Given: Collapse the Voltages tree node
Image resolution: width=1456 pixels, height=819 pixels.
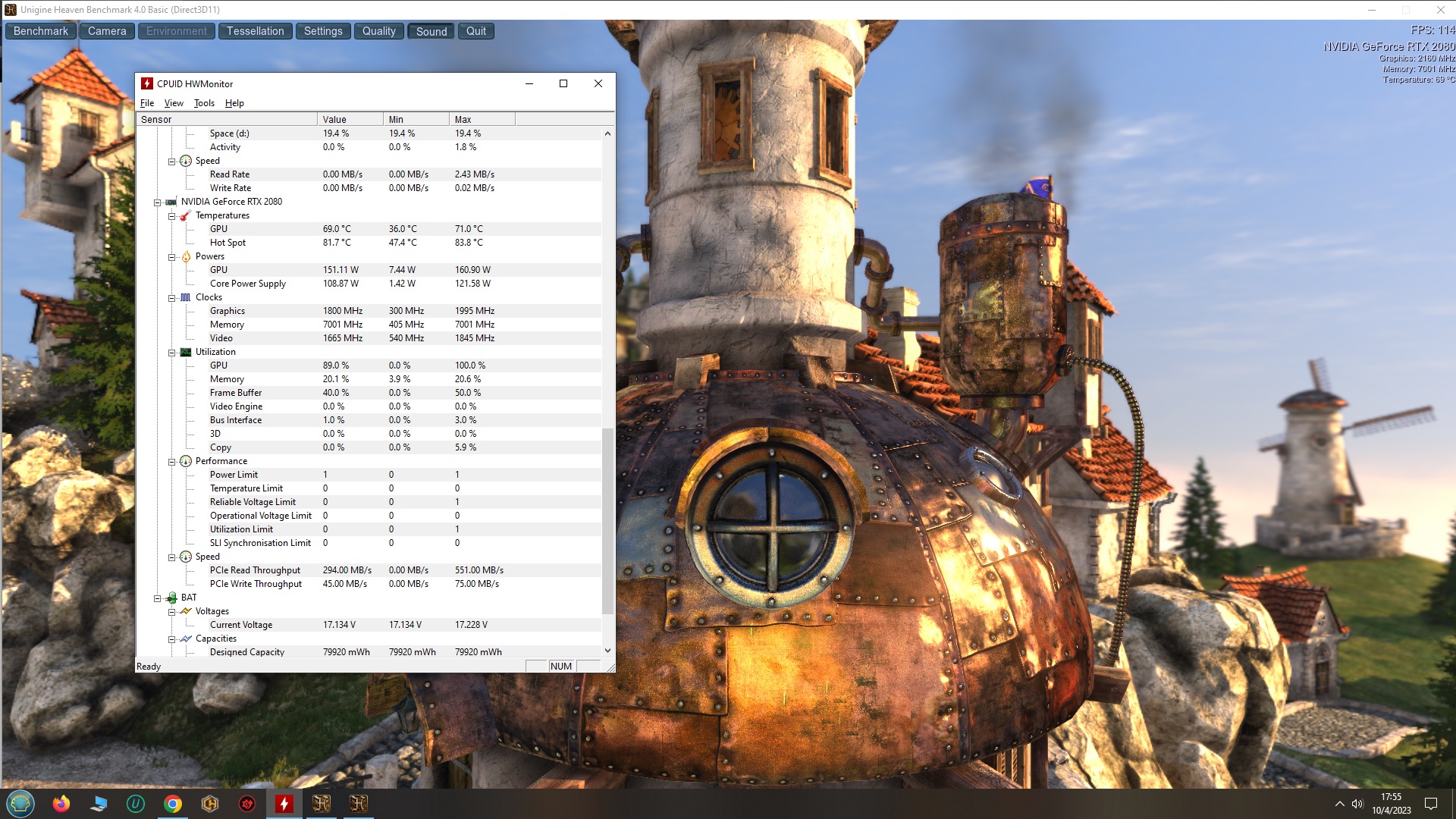Looking at the screenshot, I should 172,612.
